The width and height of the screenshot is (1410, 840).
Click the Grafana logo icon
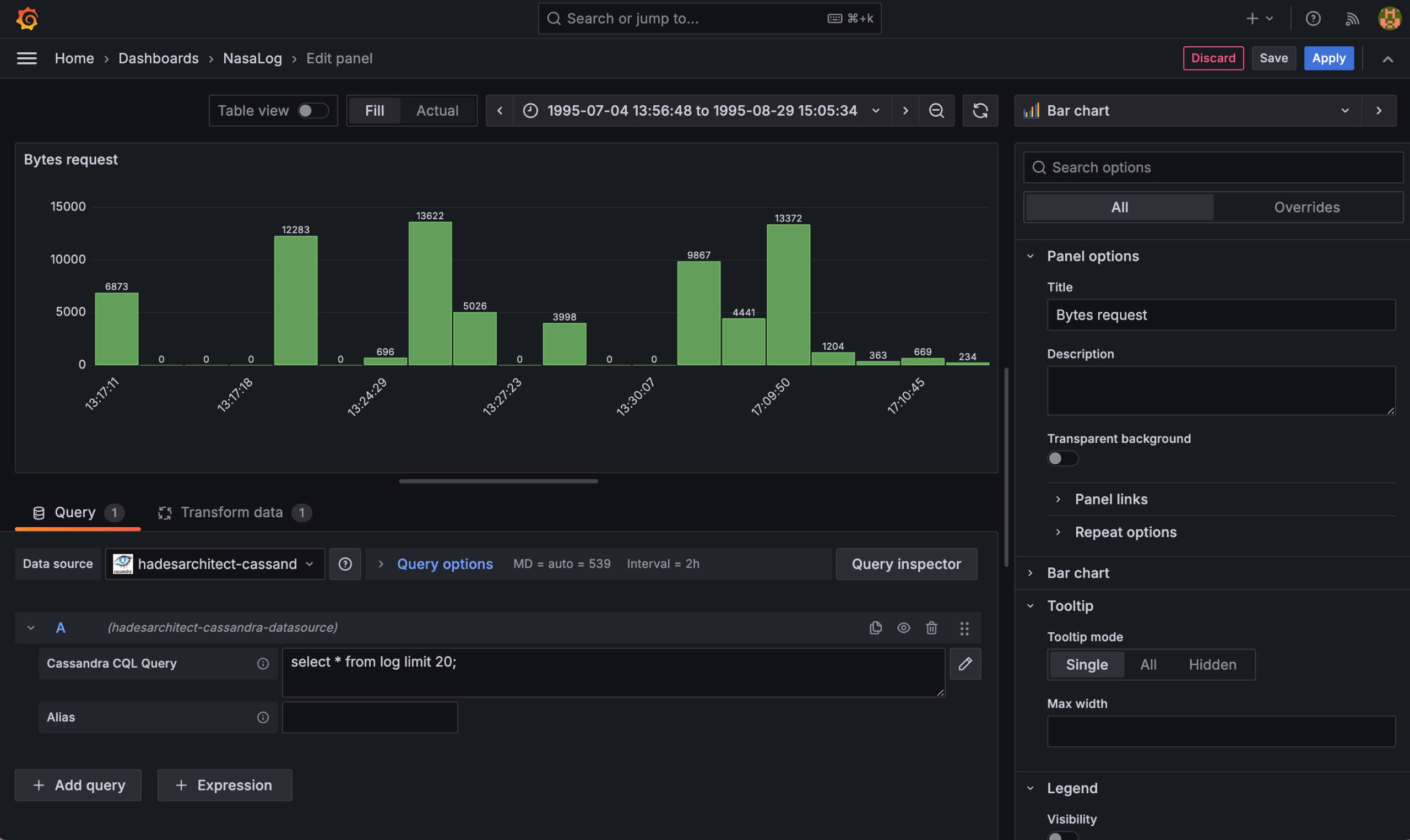coord(26,19)
